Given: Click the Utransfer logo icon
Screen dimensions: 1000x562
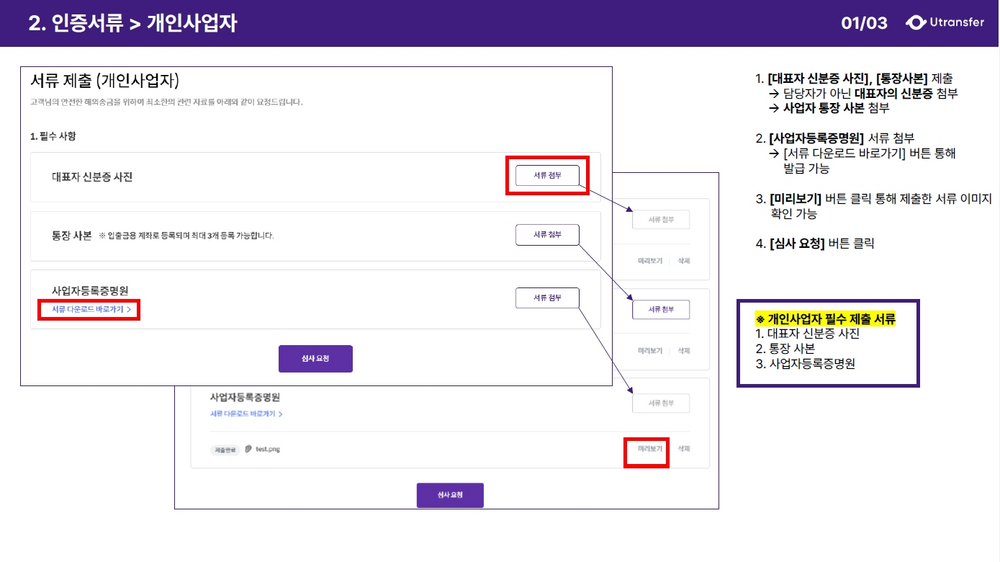Looking at the screenshot, I should pyautogui.click(x=916, y=22).
